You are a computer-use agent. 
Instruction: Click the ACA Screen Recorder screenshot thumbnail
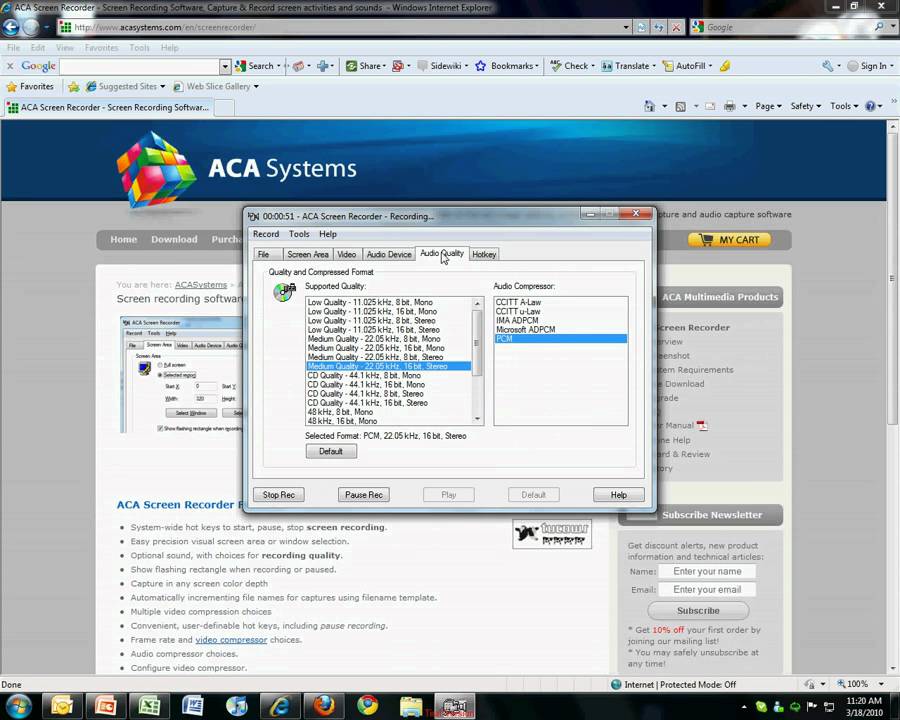pos(181,374)
